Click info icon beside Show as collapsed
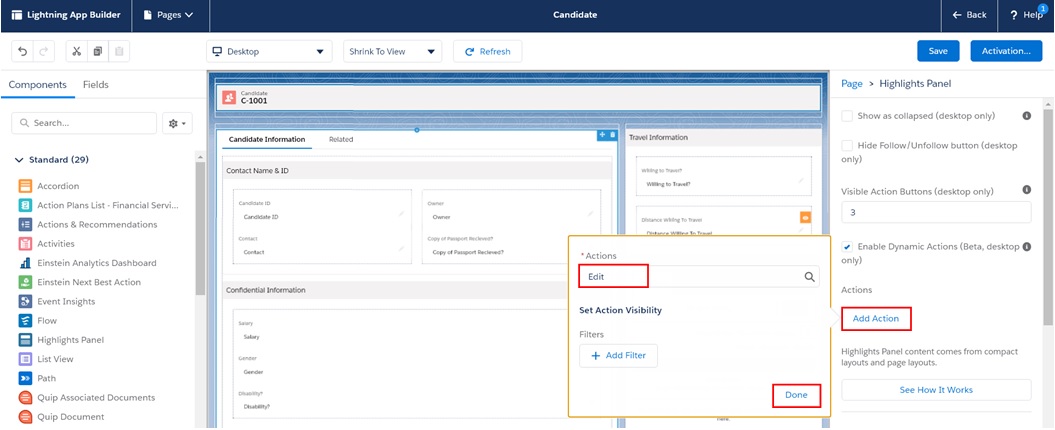The width and height of the screenshot is (1055, 430). [x=1027, y=116]
